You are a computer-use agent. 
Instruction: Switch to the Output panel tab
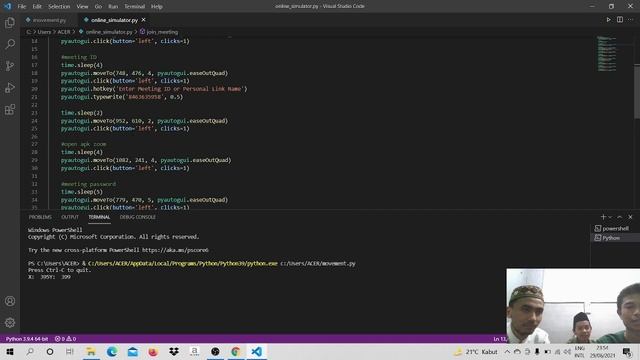(70, 217)
